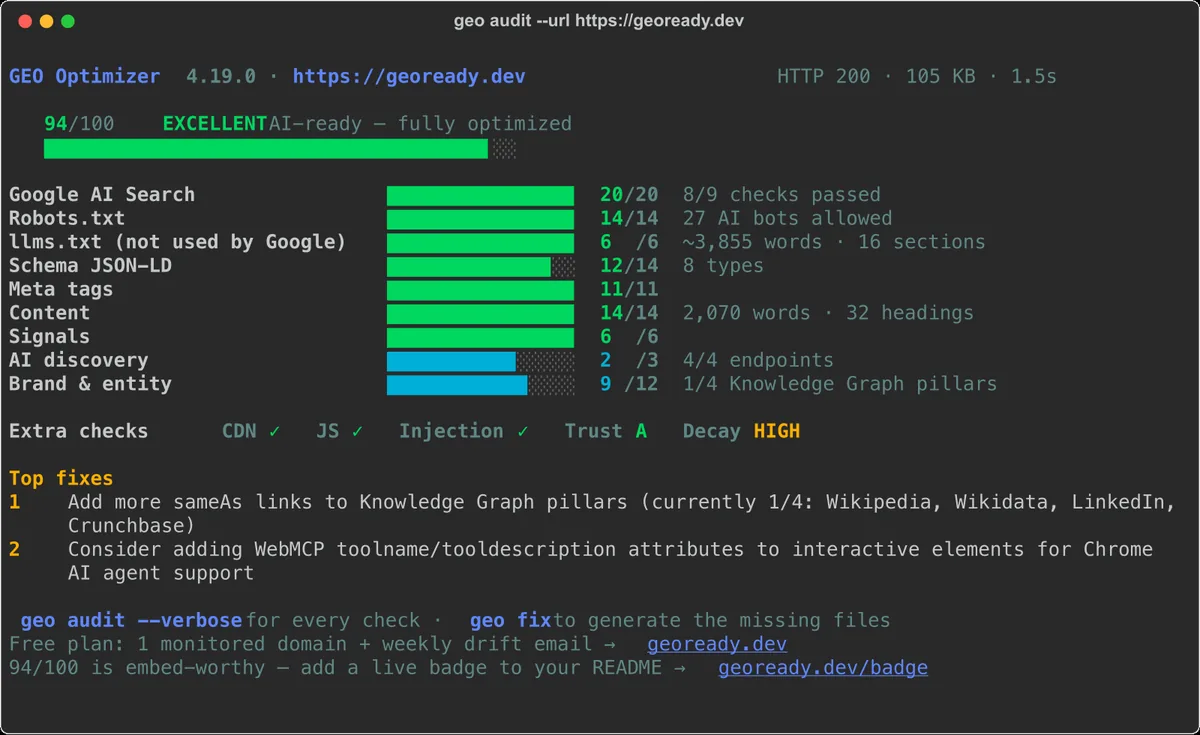The width and height of the screenshot is (1200, 735).
Task: Click '27 AI bots allowed' text
Action: (x=788, y=218)
